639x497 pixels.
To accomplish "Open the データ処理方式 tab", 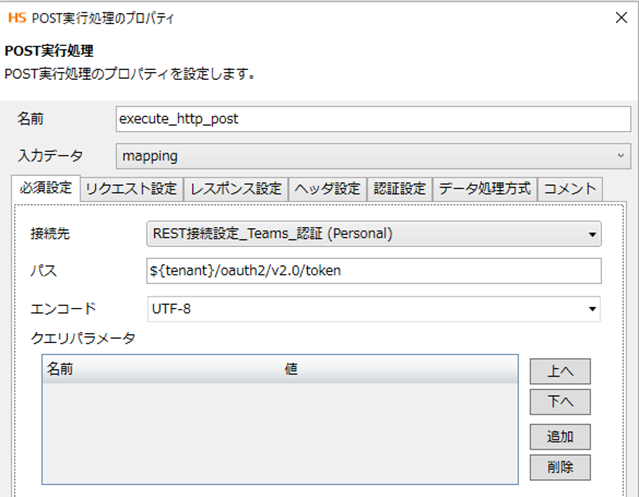I will tap(485, 188).
